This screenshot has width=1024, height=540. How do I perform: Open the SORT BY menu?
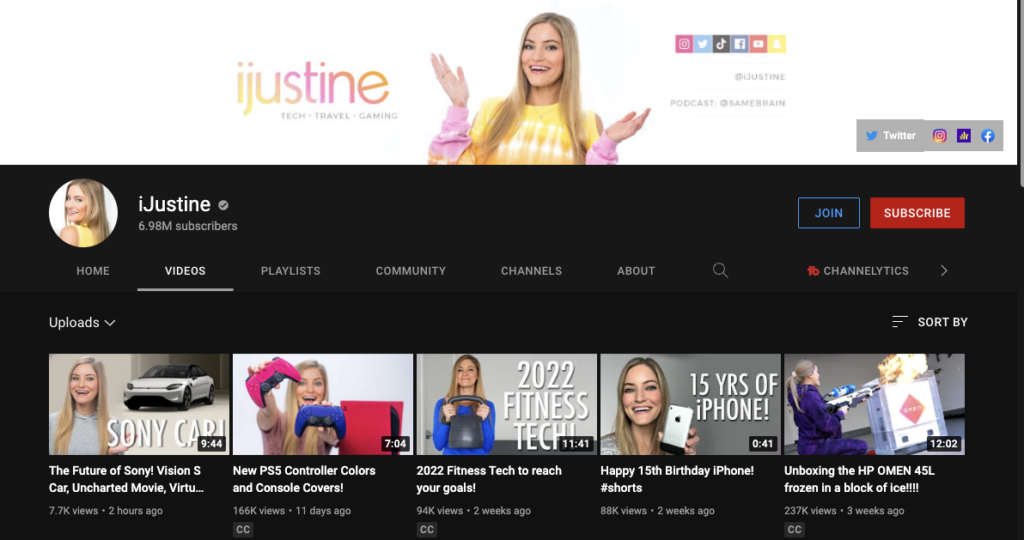pyautogui.click(x=930, y=322)
